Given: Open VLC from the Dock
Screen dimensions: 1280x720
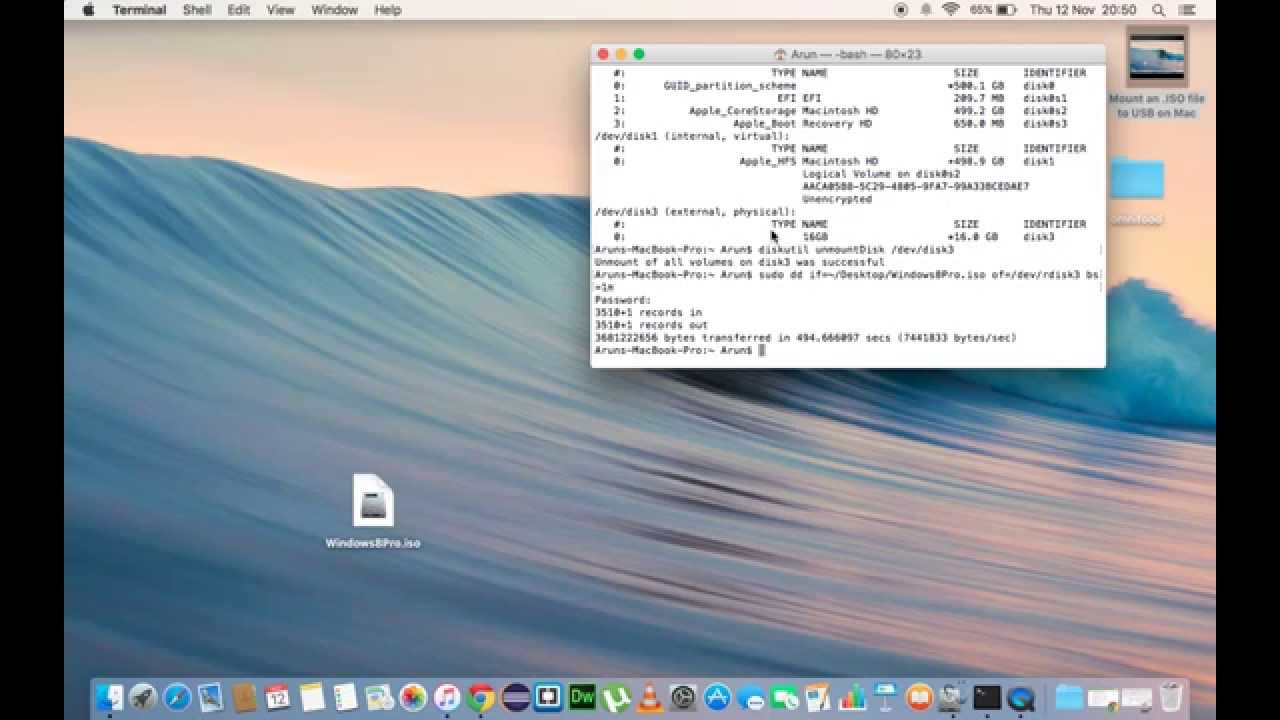Looking at the screenshot, I should 650,697.
